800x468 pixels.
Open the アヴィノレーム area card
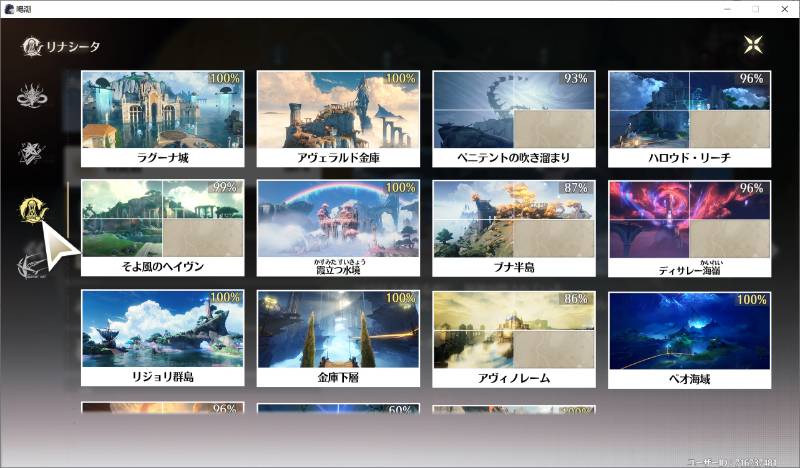(x=514, y=339)
